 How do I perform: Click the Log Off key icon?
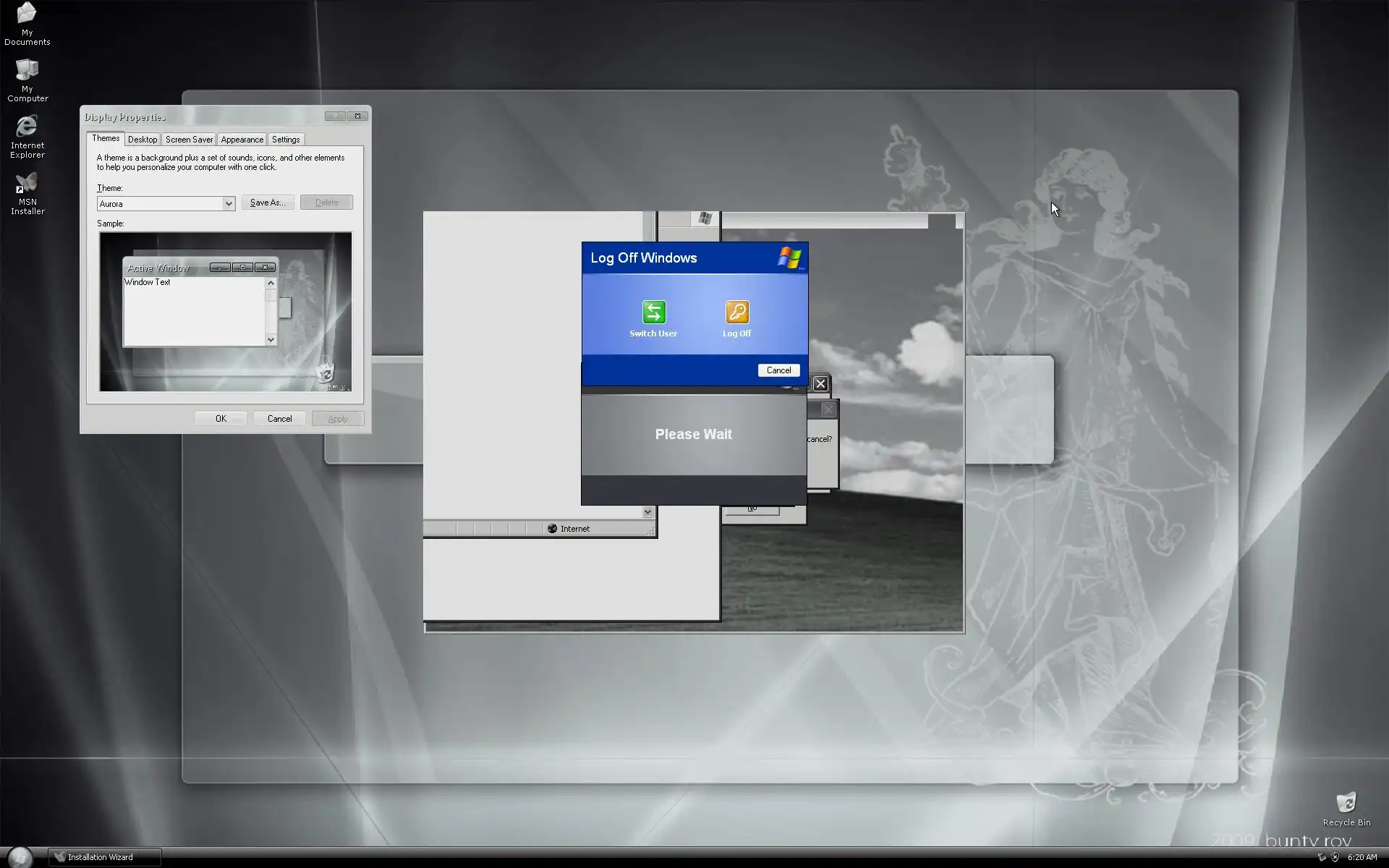point(736,312)
